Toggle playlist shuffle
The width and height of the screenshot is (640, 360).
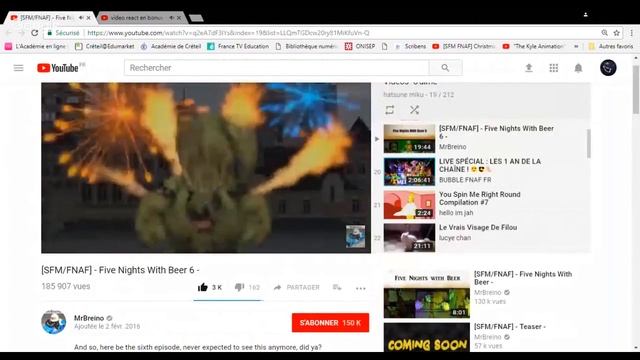(x=414, y=109)
